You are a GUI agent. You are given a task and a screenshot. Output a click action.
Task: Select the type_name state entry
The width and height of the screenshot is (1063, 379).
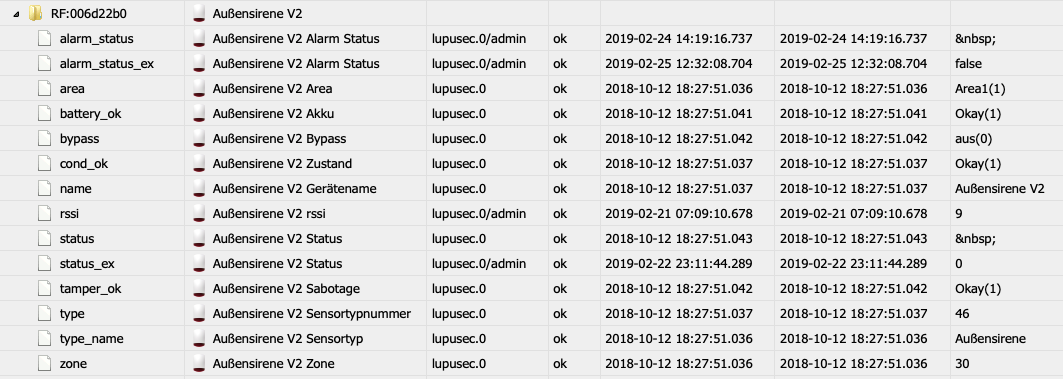(x=92, y=339)
